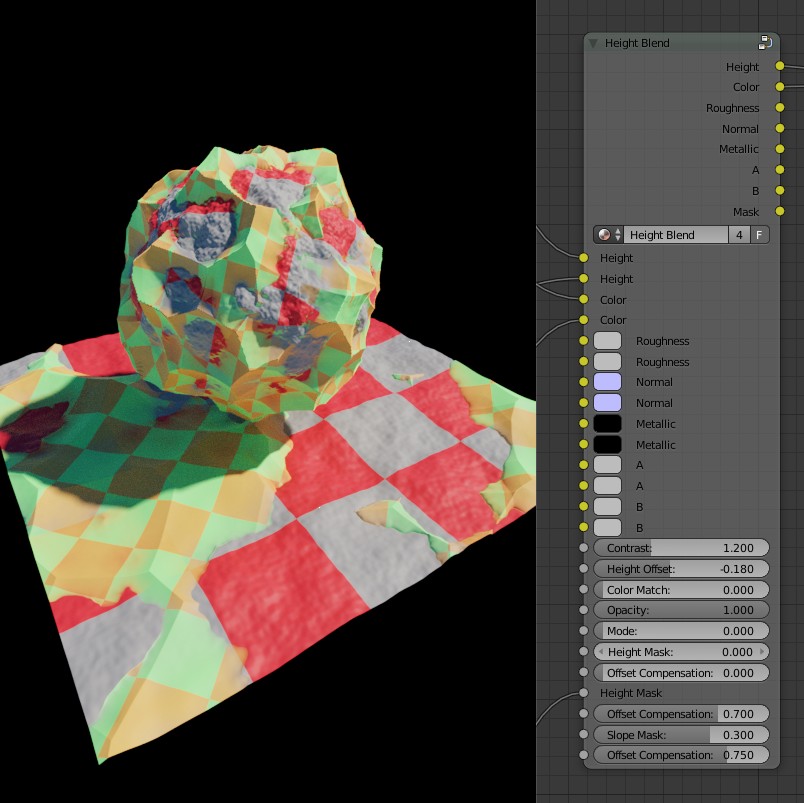804x803 pixels.
Task: Click the Height Offset slider
Action: [680, 568]
